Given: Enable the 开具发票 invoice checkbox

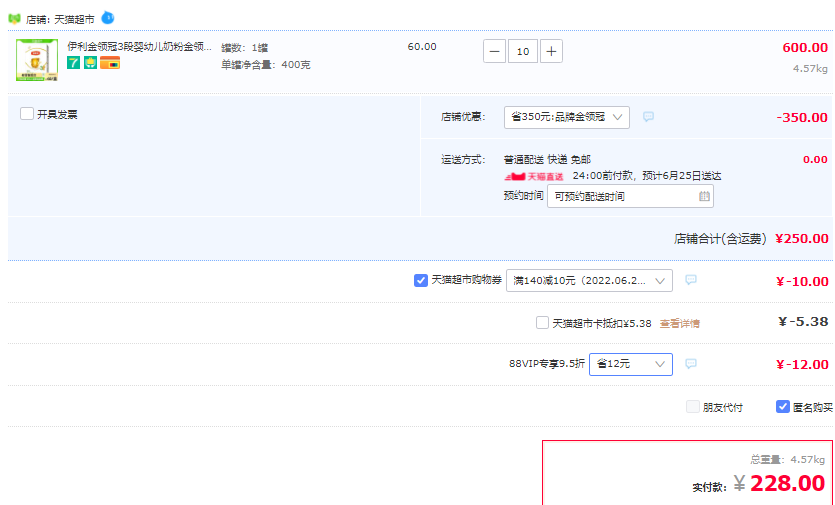Looking at the screenshot, I should point(27,113).
